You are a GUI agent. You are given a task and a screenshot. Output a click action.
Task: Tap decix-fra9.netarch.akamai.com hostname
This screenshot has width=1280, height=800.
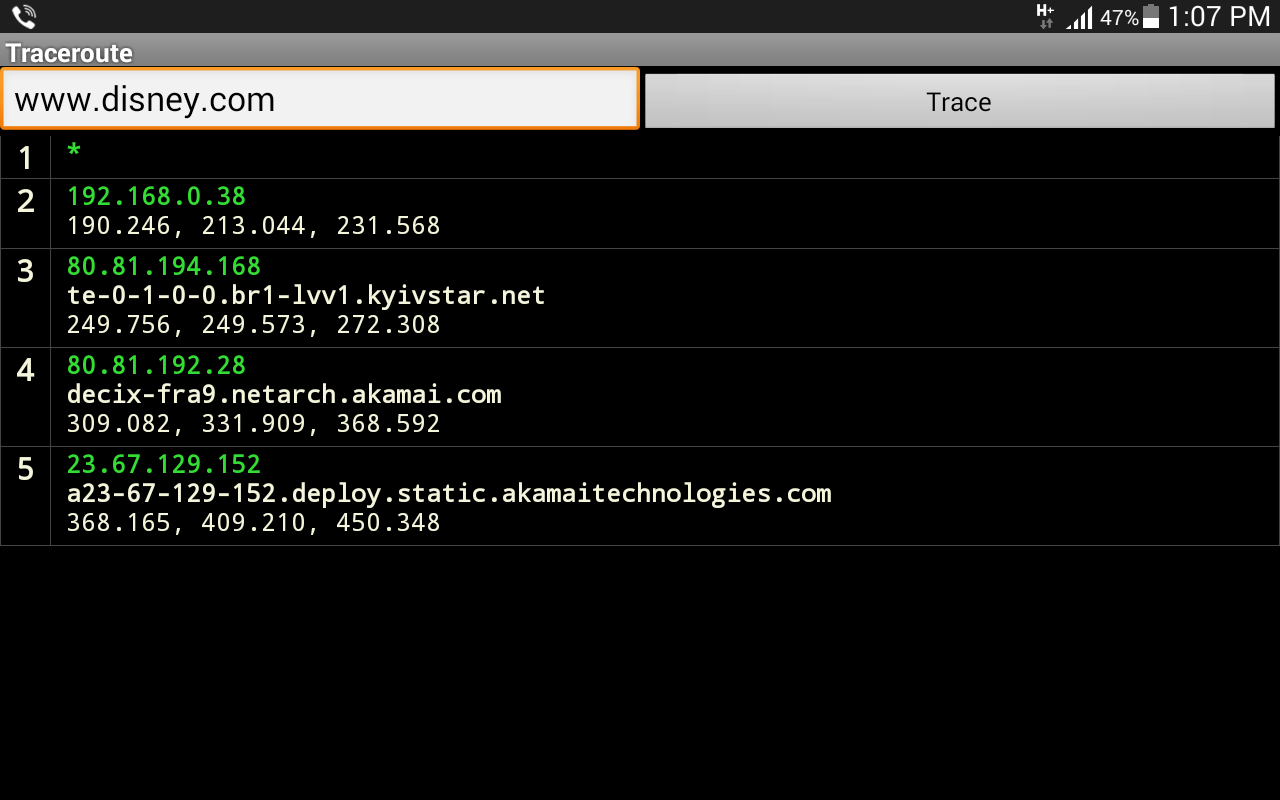[284, 394]
